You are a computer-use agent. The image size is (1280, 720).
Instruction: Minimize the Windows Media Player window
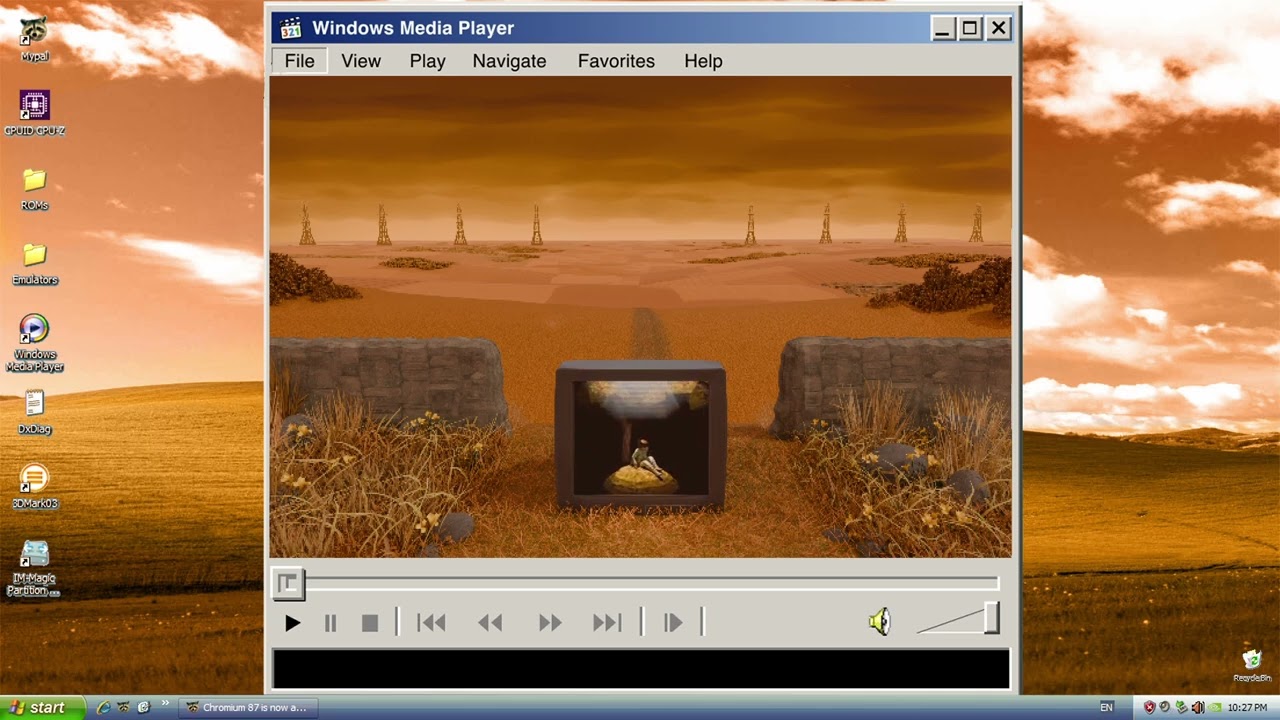942,29
